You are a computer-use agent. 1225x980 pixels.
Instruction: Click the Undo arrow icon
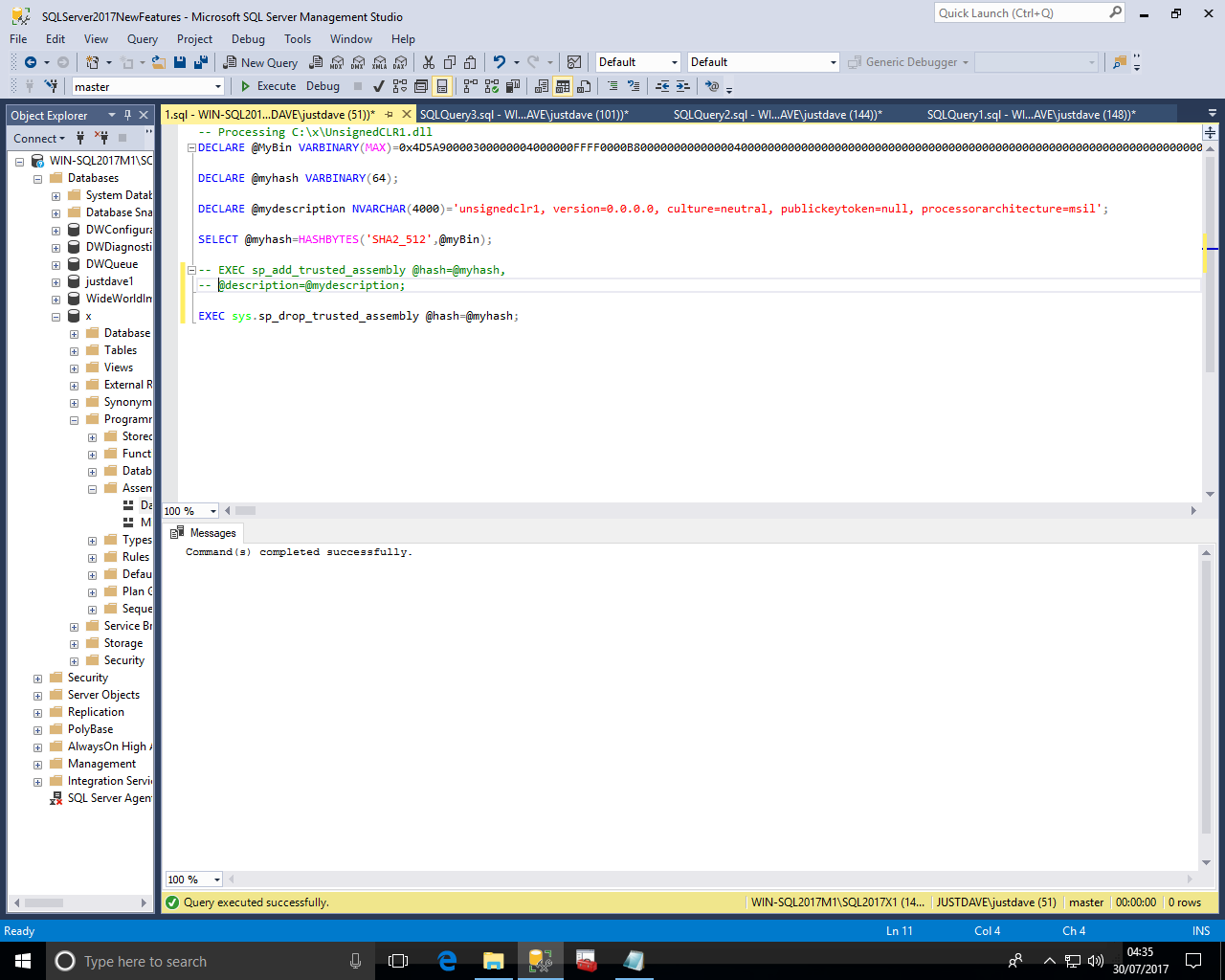tap(499, 62)
